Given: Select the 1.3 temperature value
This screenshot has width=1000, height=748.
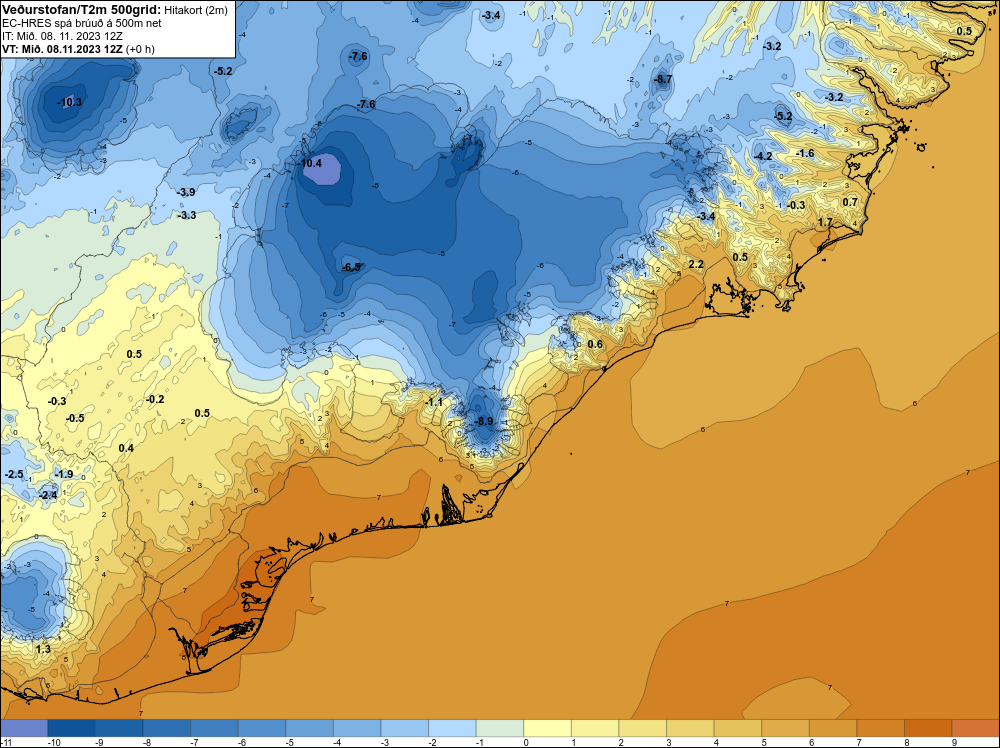Looking at the screenshot, I should point(43,649).
